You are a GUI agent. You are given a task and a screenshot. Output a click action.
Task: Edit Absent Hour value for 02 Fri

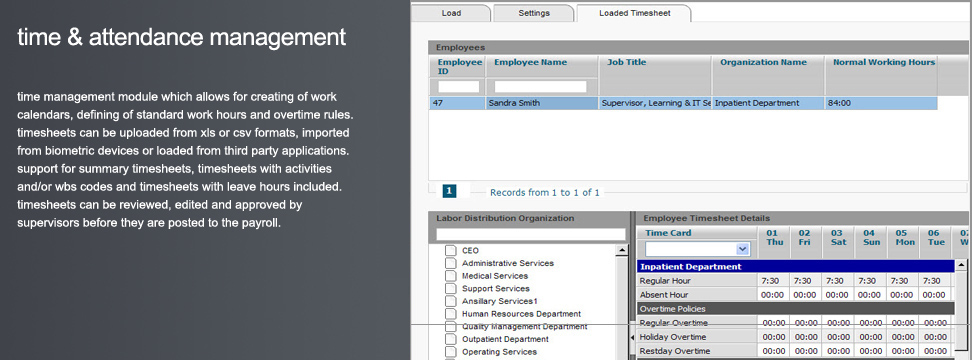tap(805, 295)
